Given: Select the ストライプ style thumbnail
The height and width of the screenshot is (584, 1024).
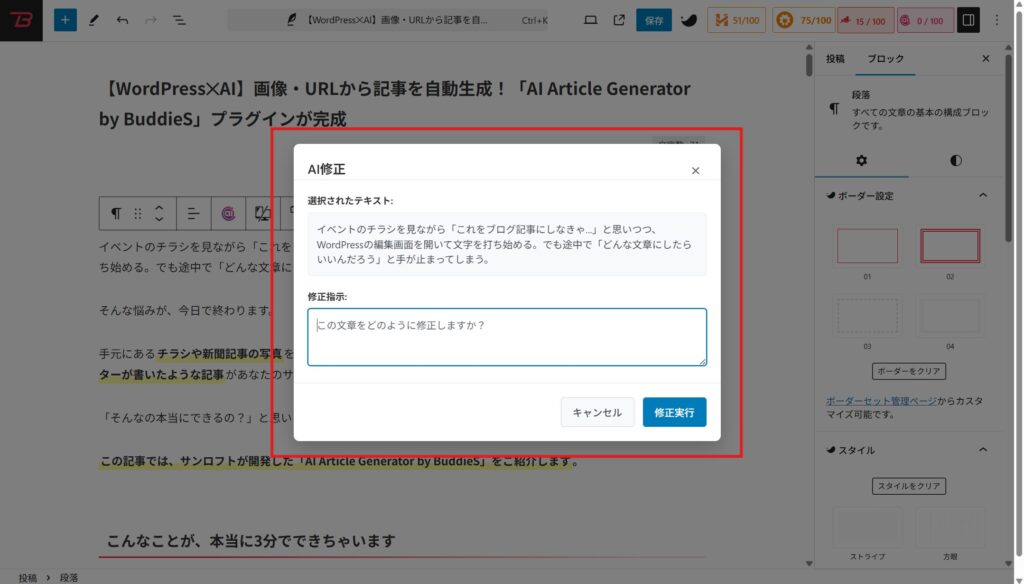Looking at the screenshot, I should (x=867, y=528).
